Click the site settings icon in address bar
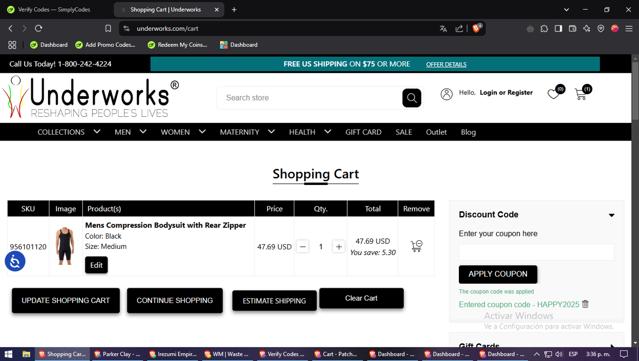Screen dimensions: 639x361 127,29
